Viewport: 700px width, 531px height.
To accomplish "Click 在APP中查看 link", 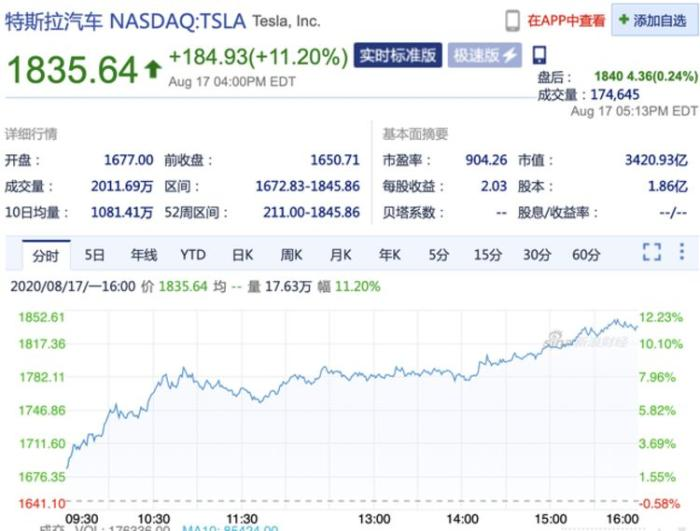I will tap(566, 21).
